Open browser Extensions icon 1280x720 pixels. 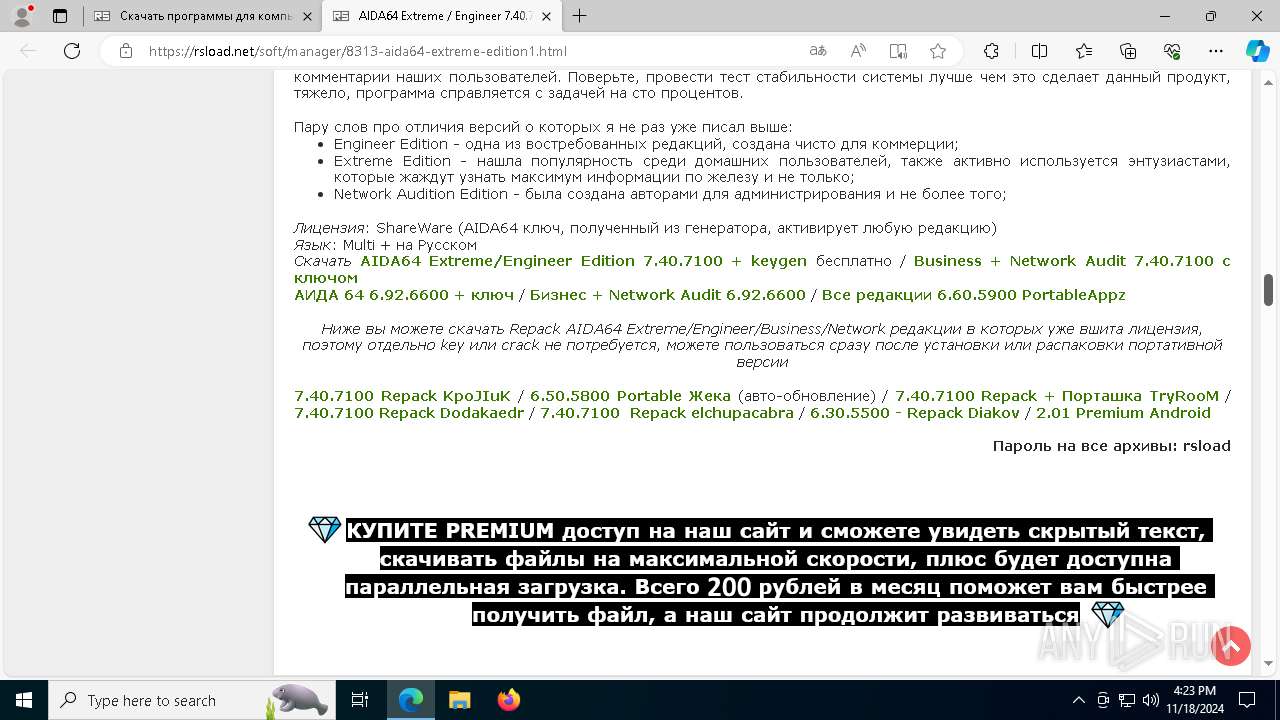pos(991,51)
